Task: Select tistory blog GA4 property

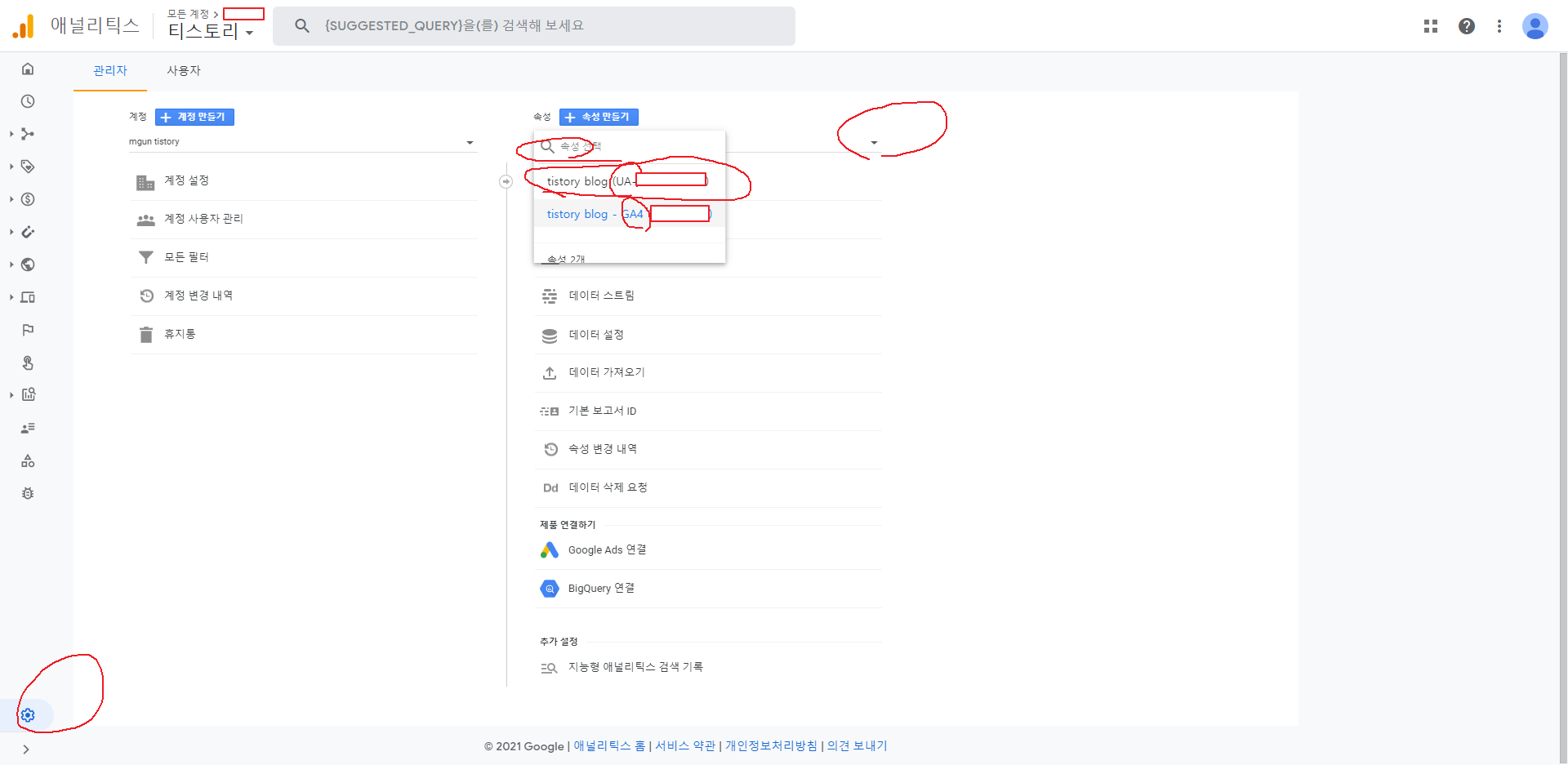Action: (x=630, y=214)
